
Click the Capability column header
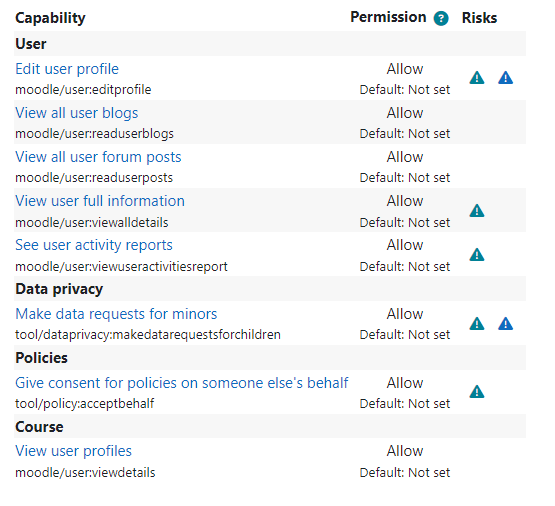point(50,18)
